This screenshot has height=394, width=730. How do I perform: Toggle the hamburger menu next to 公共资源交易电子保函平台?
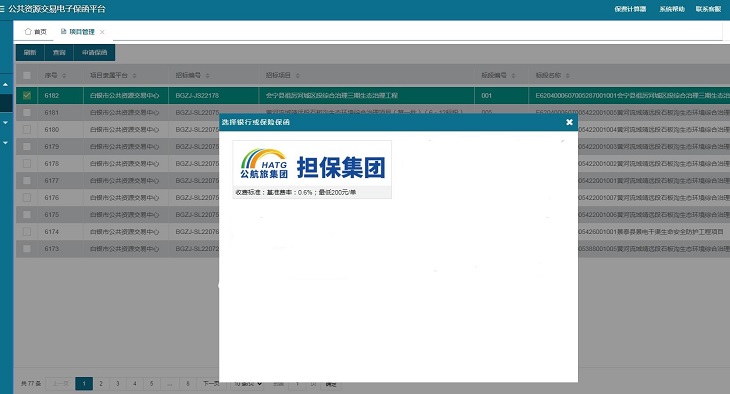(x=2, y=9)
